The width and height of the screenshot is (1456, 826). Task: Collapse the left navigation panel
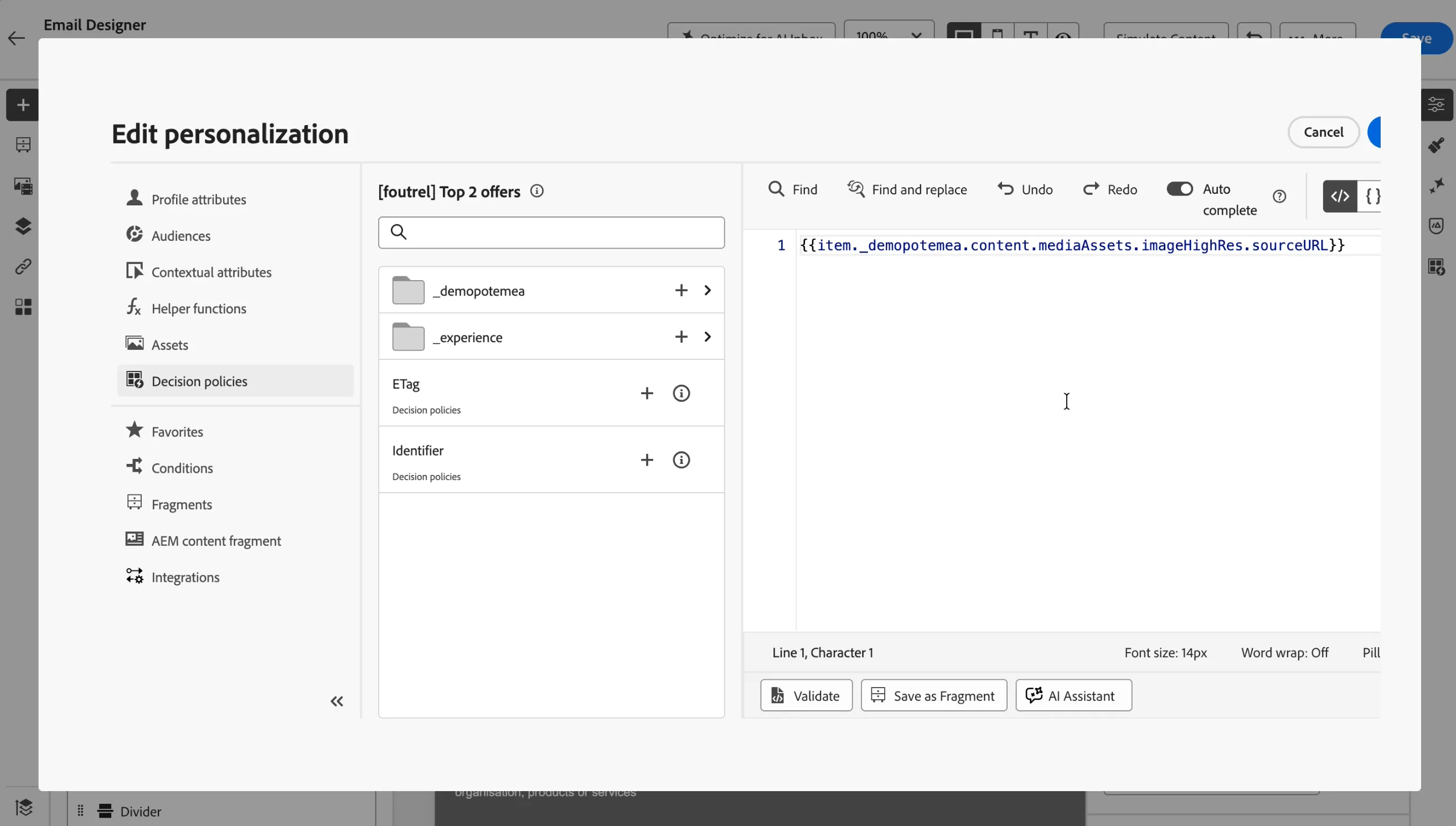click(x=337, y=702)
